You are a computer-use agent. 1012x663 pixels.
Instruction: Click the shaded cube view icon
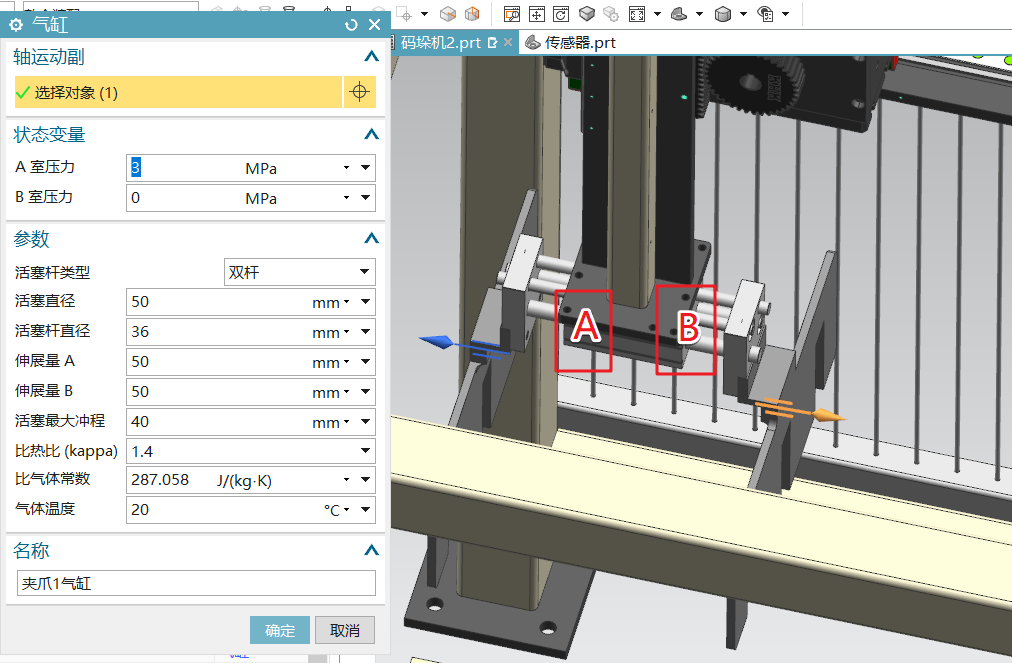click(x=587, y=14)
